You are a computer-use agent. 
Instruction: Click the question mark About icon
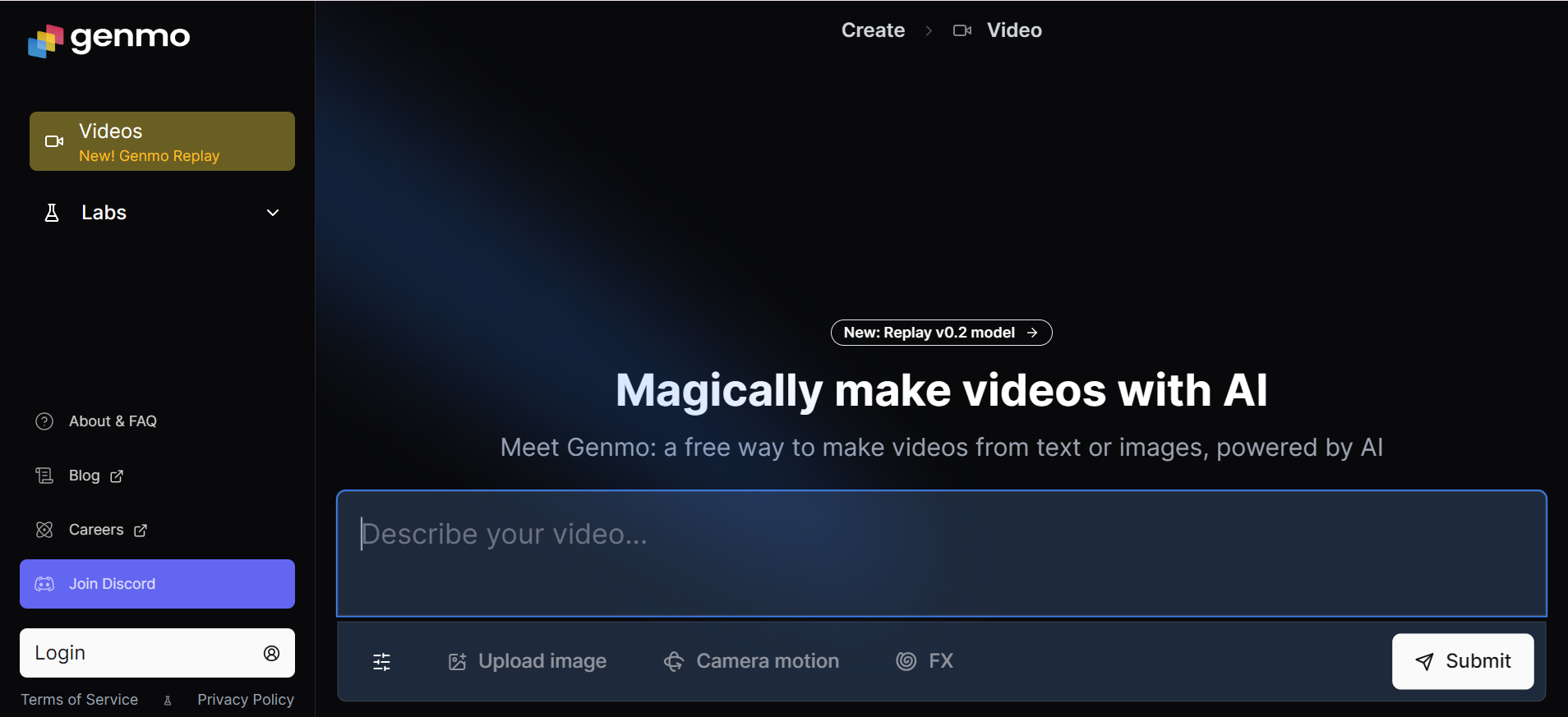click(44, 421)
